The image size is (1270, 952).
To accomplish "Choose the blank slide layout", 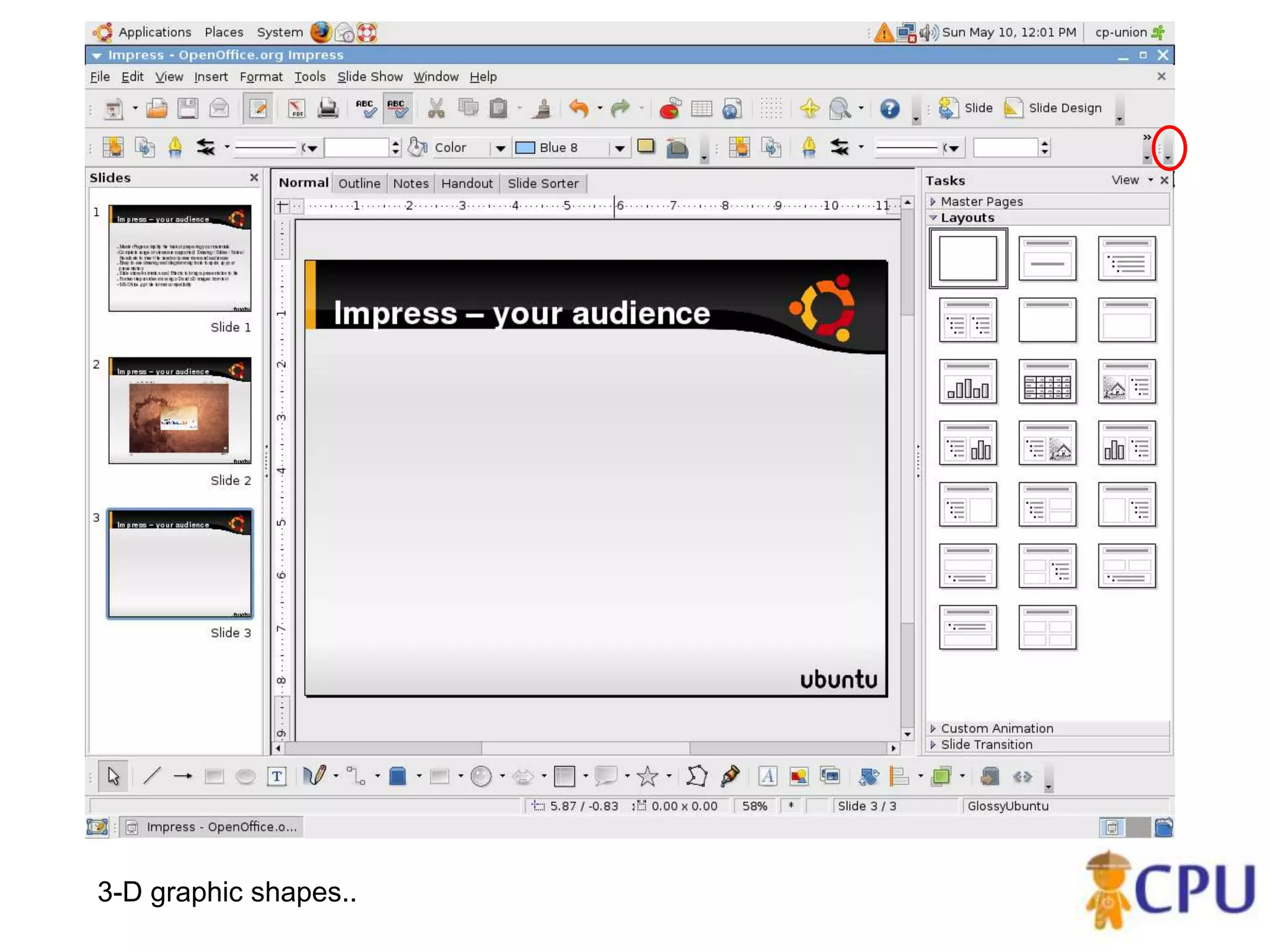I will [x=968, y=258].
